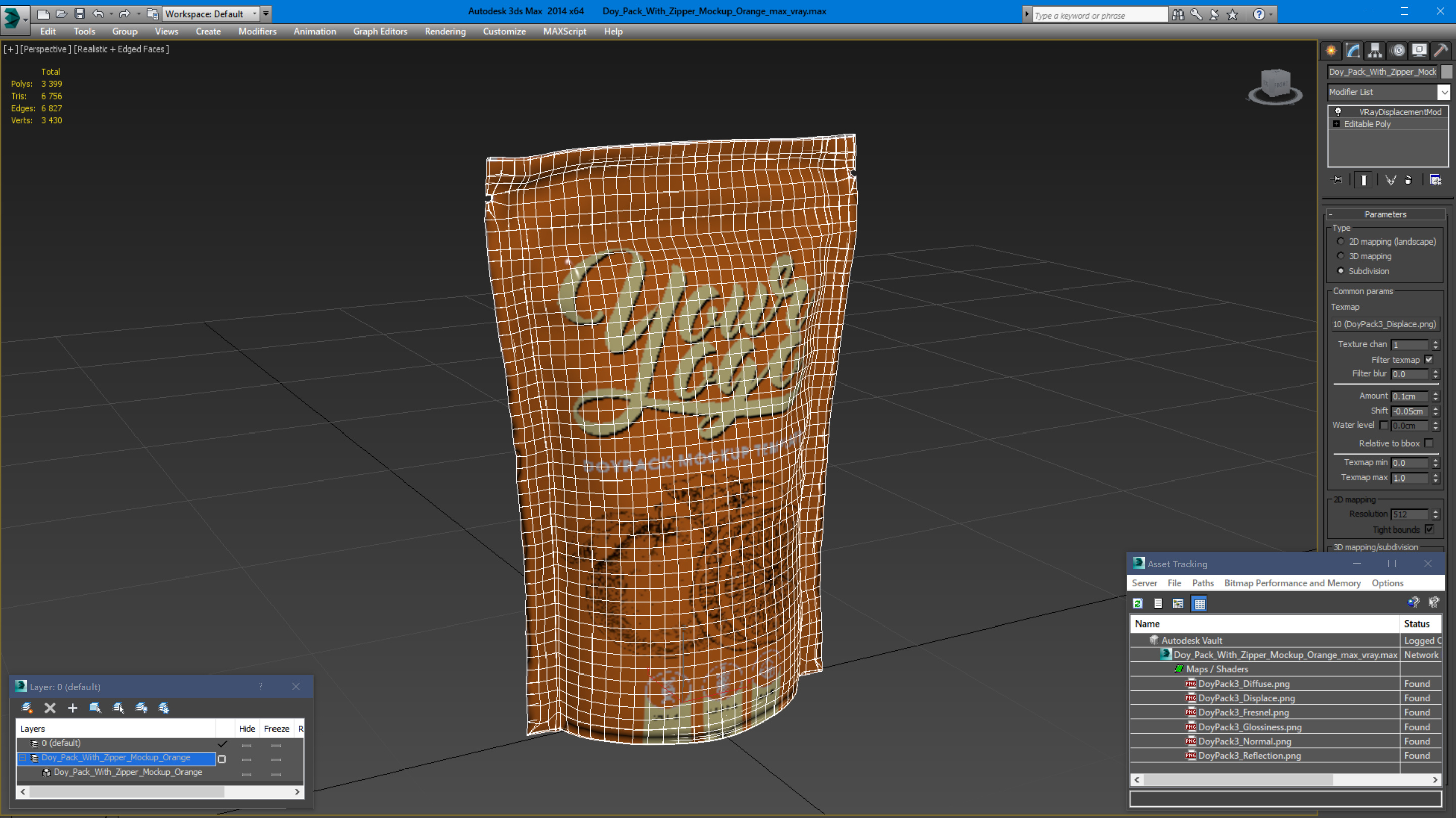This screenshot has width=1456, height=818.
Task: Select Subdivision radio button
Action: (1341, 271)
